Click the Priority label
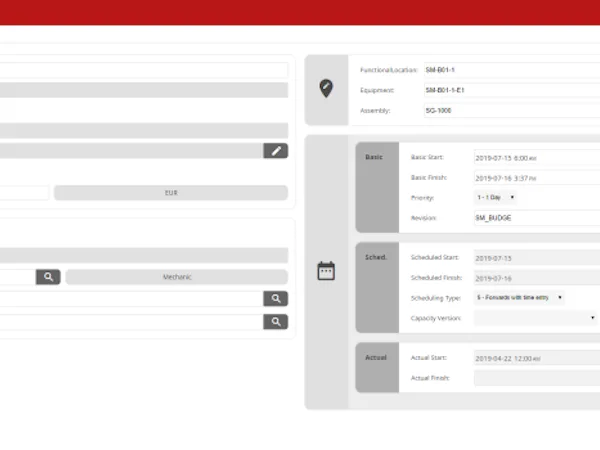This screenshot has width=600, height=450. click(x=422, y=198)
